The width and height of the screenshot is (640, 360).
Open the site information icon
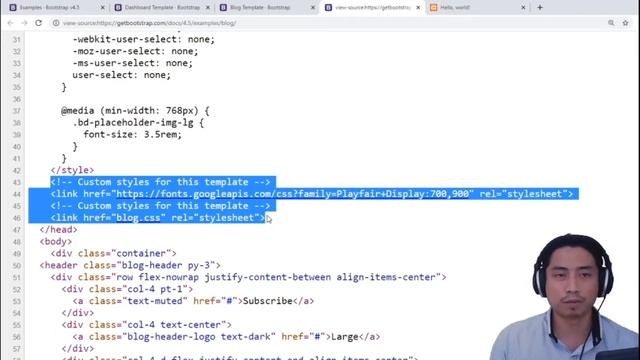[x=56, y=23]
